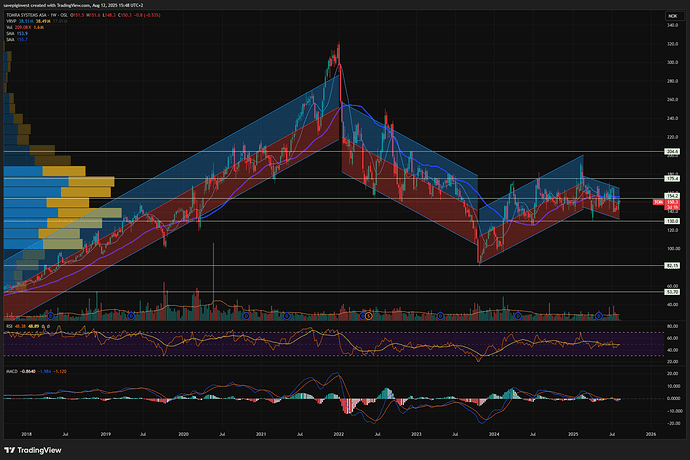Screen dimensions: 690x460
Task: Click the 2018 label on the time axis
Action: [x=27, y=436]
